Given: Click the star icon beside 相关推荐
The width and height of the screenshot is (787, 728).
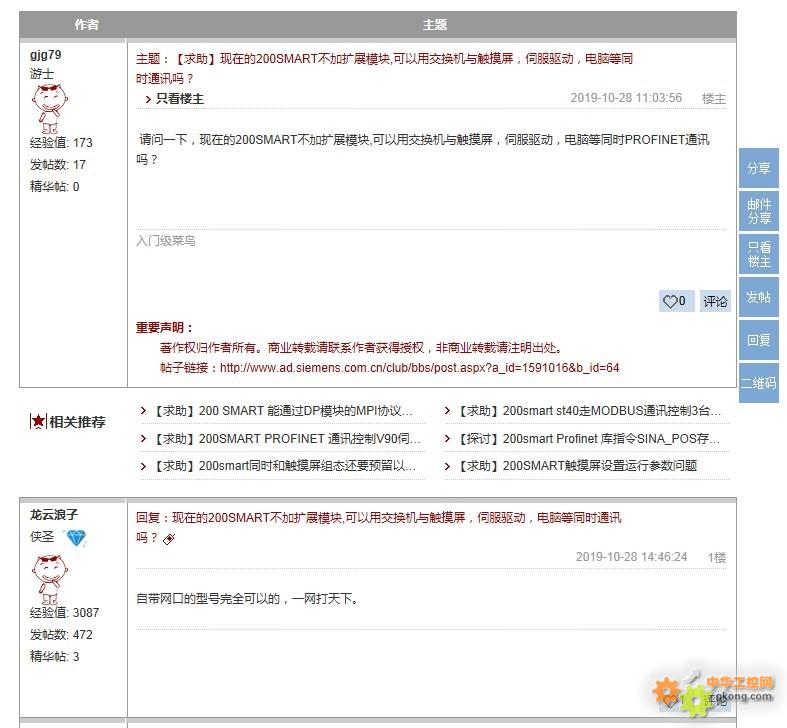Looking at the screenshot, I should pos(38,422).
